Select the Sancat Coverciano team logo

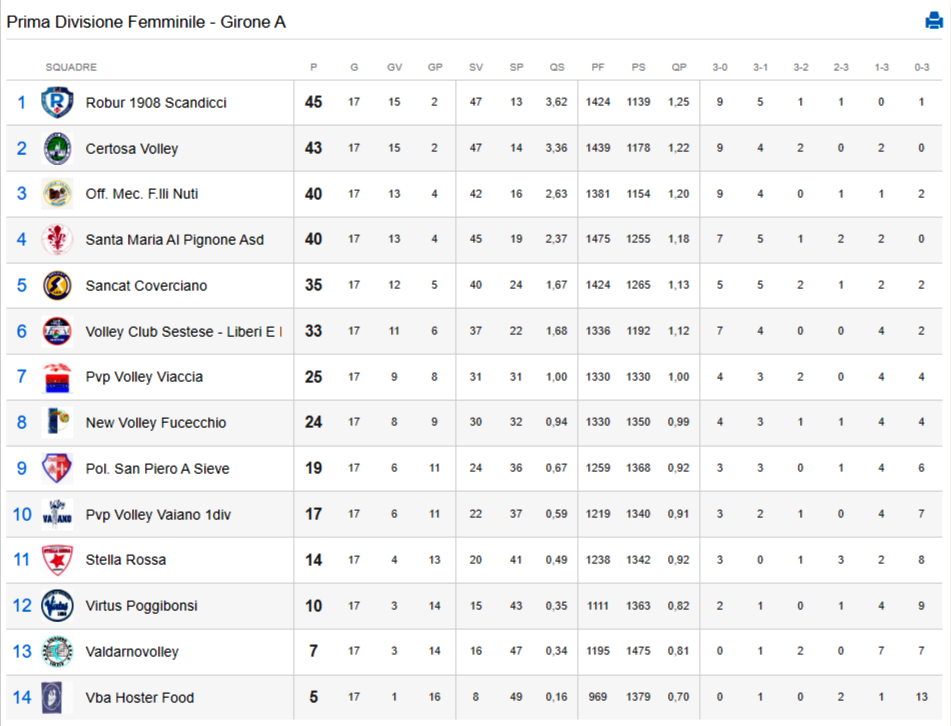(57, 285)
